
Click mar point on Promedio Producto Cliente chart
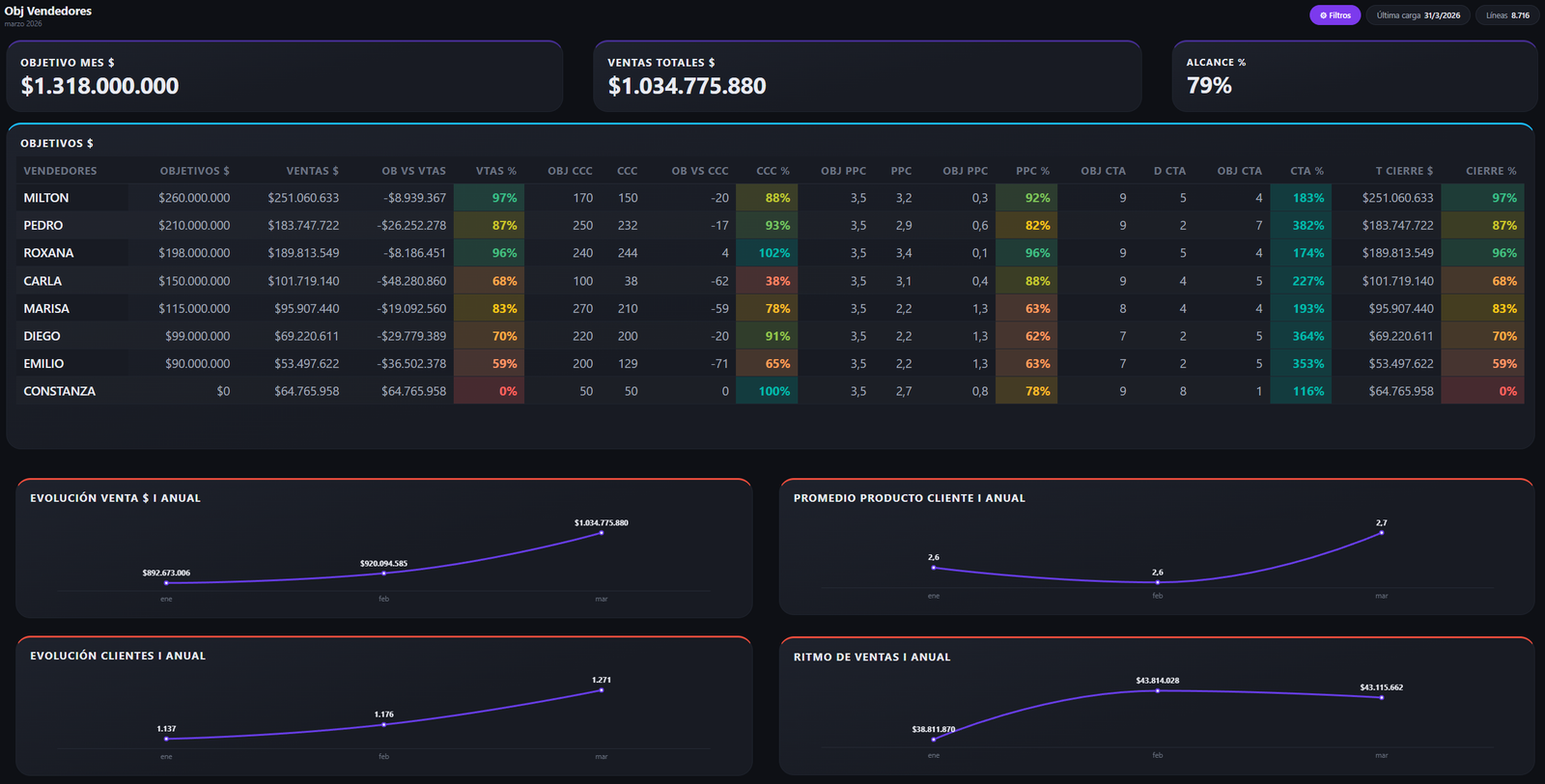1381,533
